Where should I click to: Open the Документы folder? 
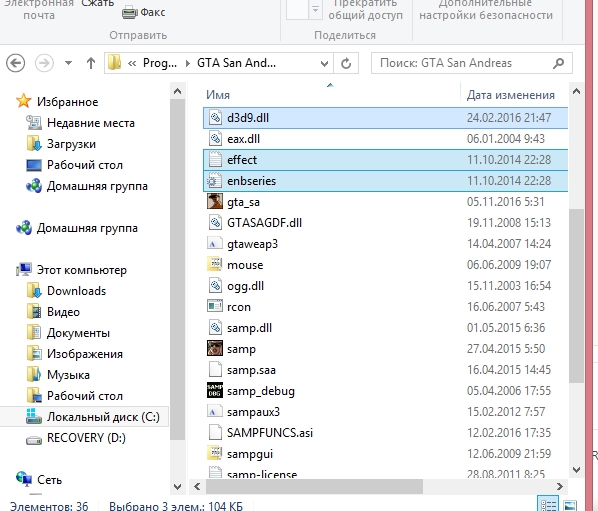click(x=78, y=333)
